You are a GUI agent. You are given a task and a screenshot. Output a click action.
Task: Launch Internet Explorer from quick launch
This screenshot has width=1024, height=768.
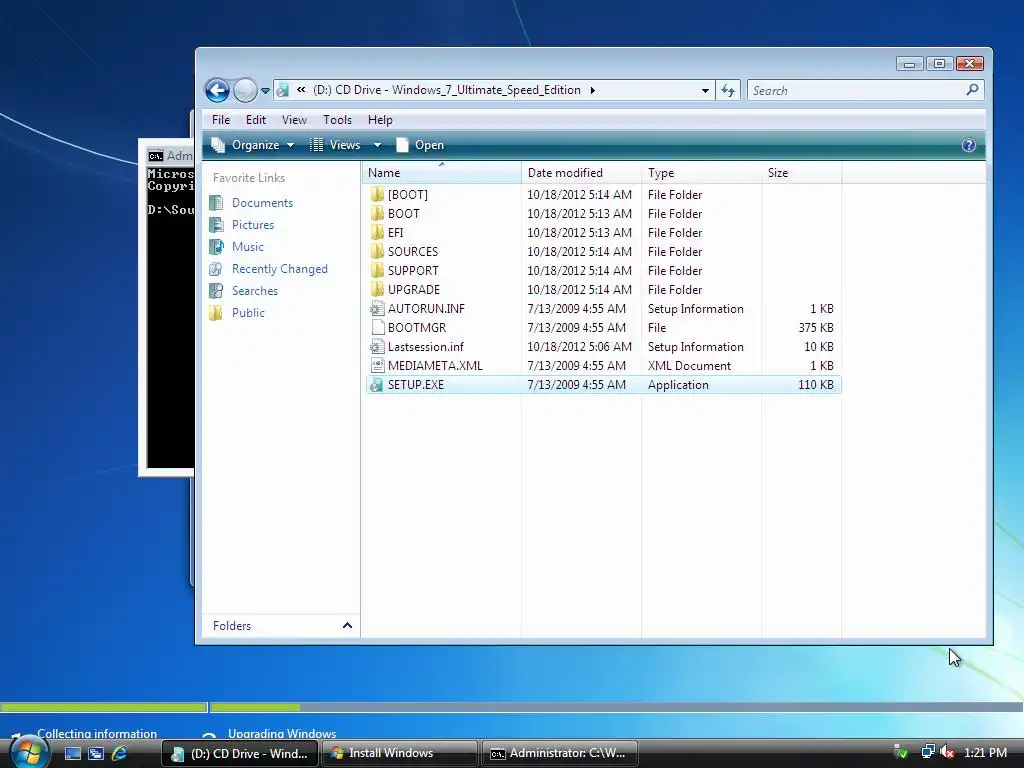pos(120,753)
